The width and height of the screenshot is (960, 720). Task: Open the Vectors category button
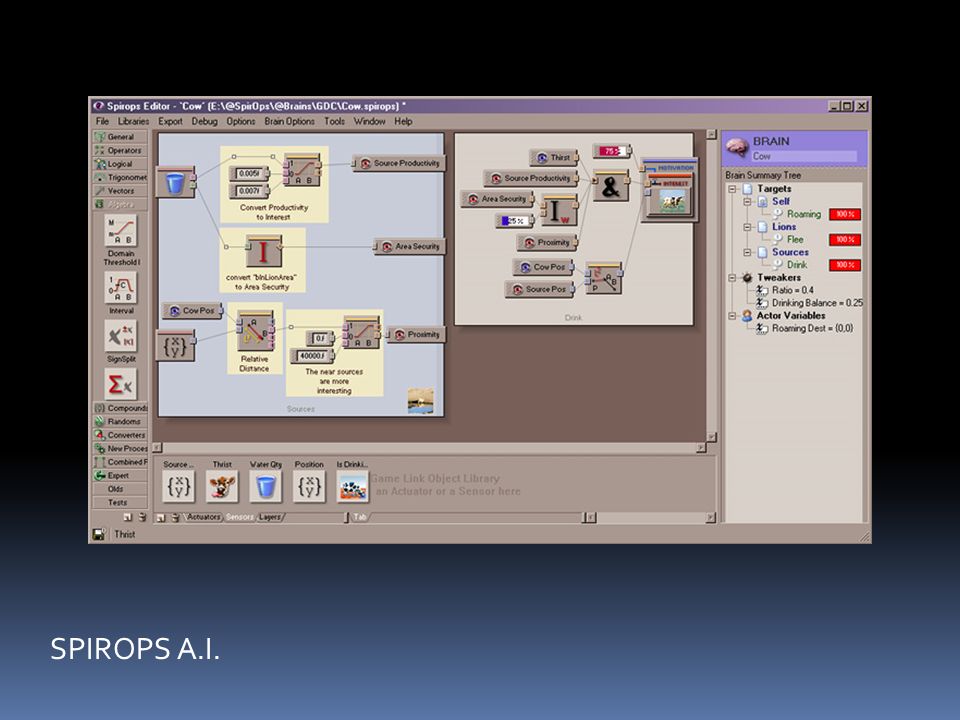pos(121,190)
